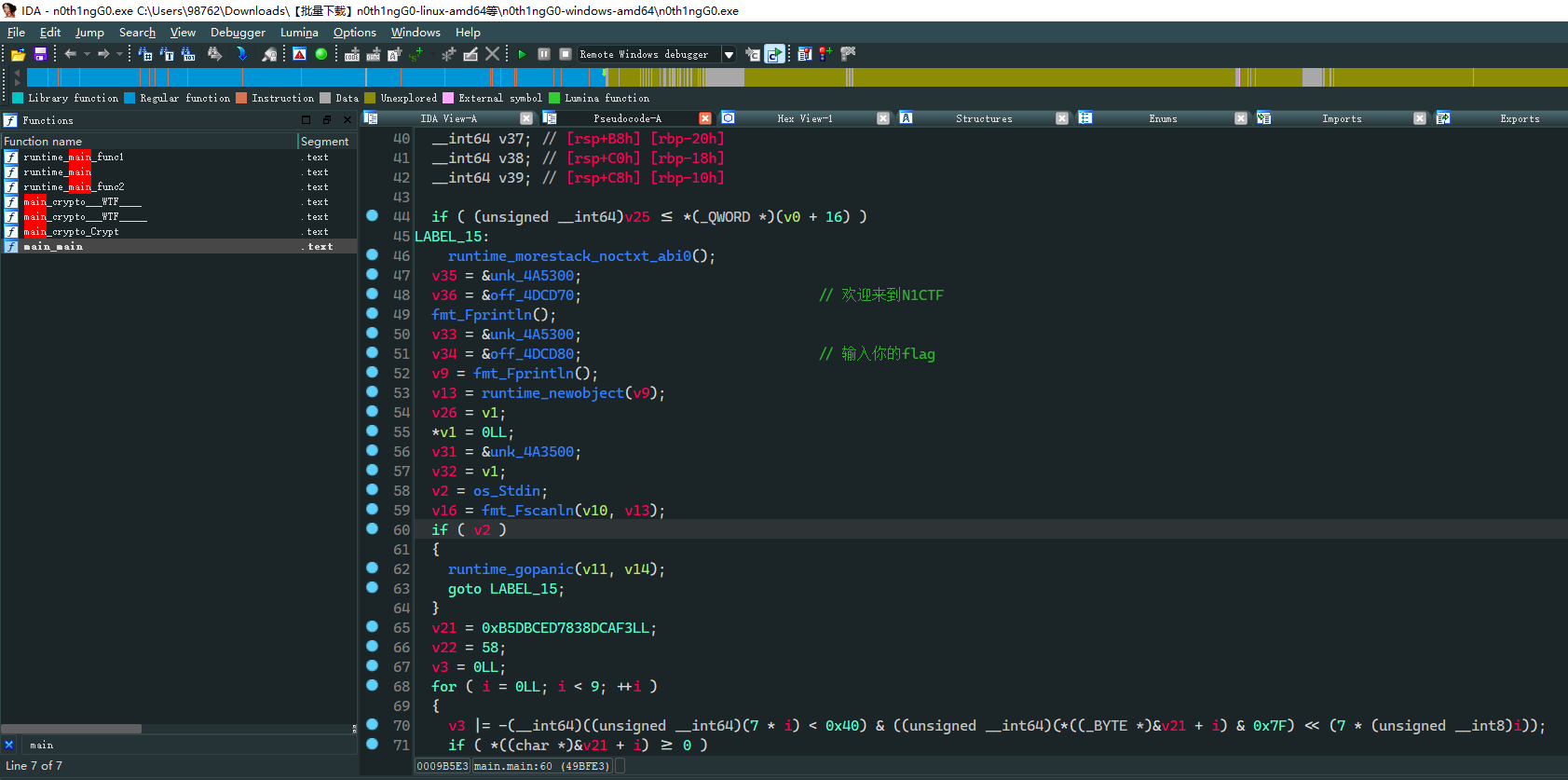The height and width of the screenshot is (780, 1568).
Task: Toggle breakpoint dot on line 49
Action: (x=373, y=314)
